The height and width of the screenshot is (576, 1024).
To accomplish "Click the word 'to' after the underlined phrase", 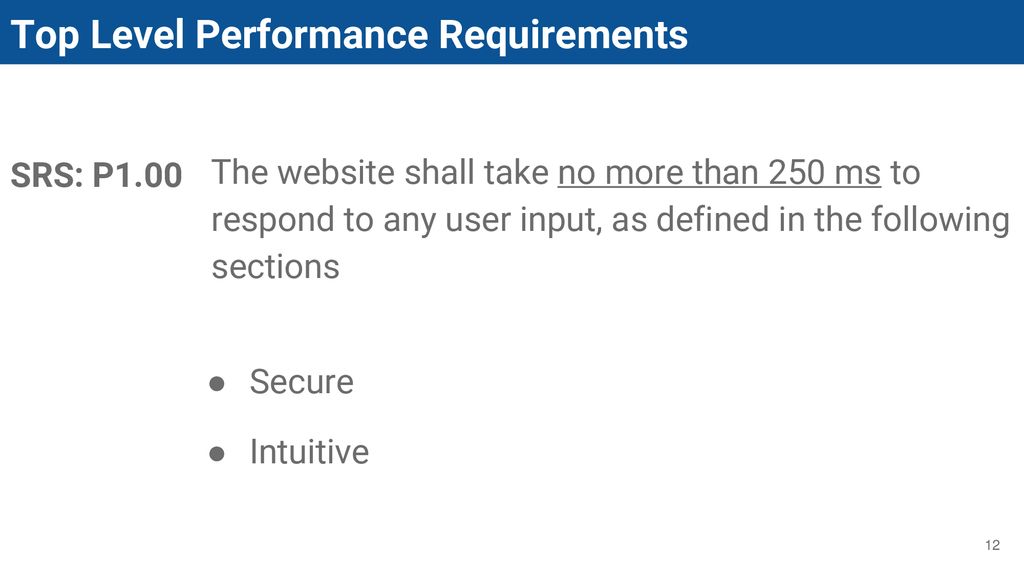I will pyautogui.click(x=905, y=174).
